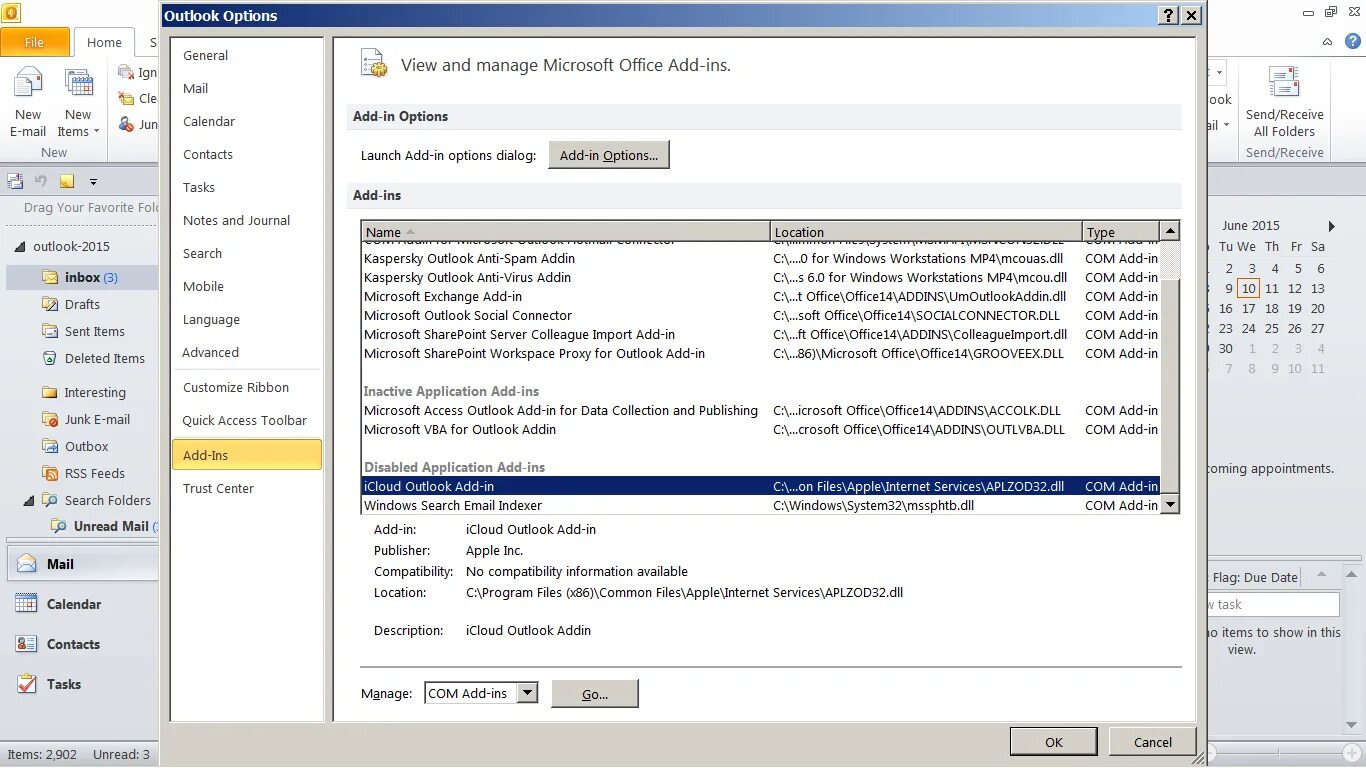The width and height of the screenshot is (1366, 768).
Task: Click the add-ins list scroll up arrow
Action: pos(1169,231)
